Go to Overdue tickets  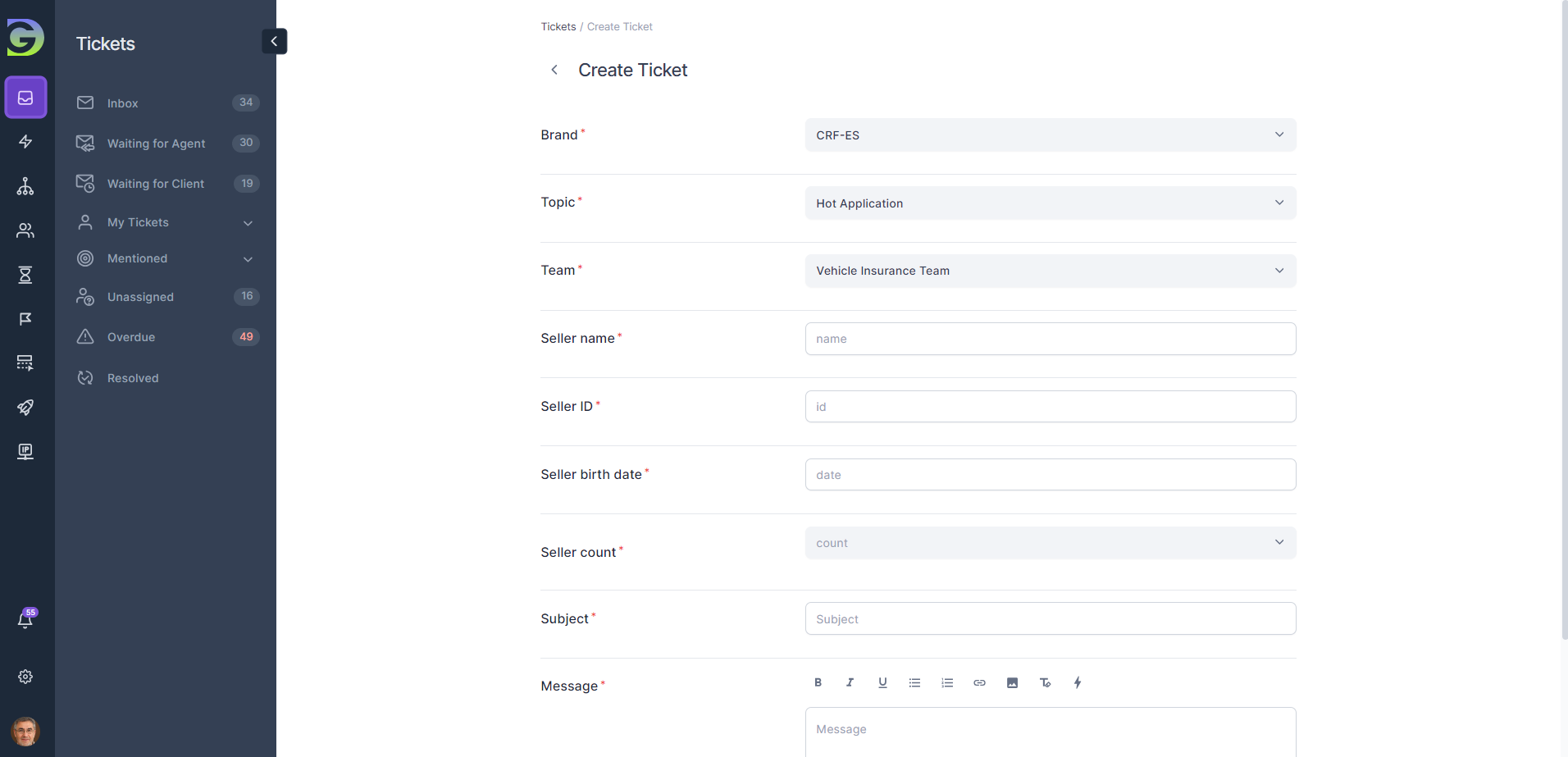click(131, 337)
